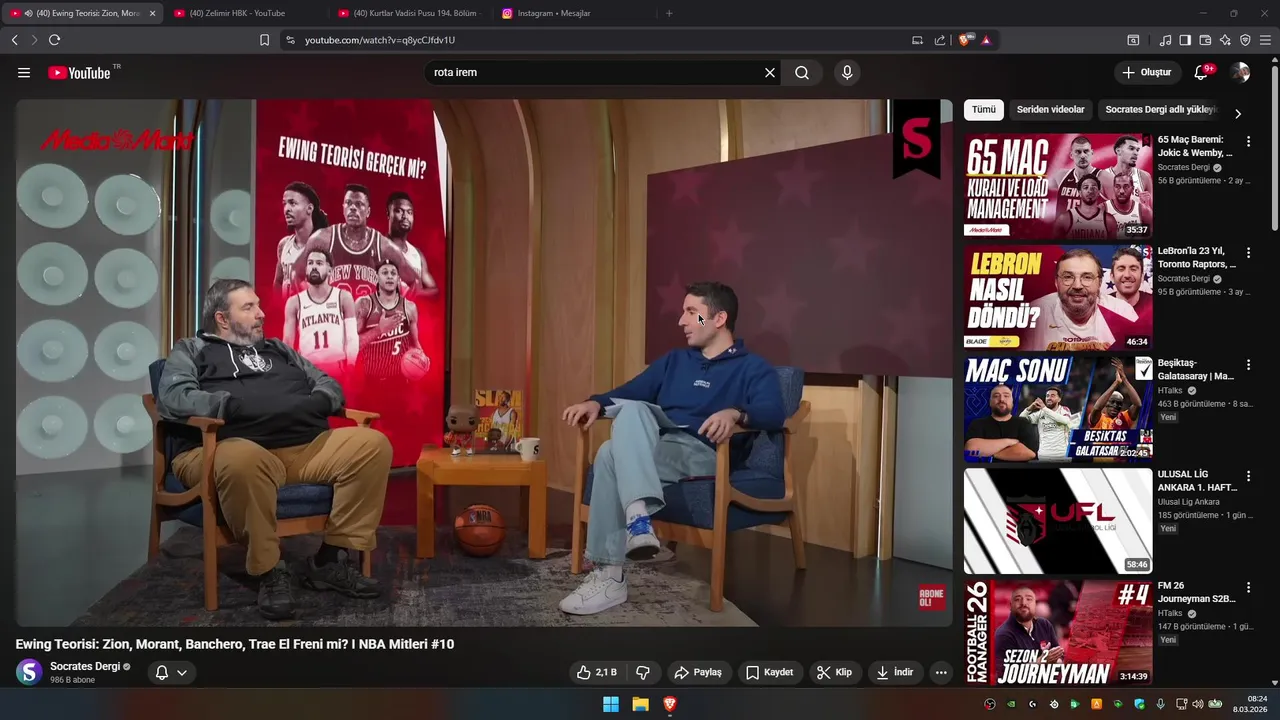1280x720 pixels.
Task: Select Seriden videolar filter chip
Action: (x=1050, y=110)
